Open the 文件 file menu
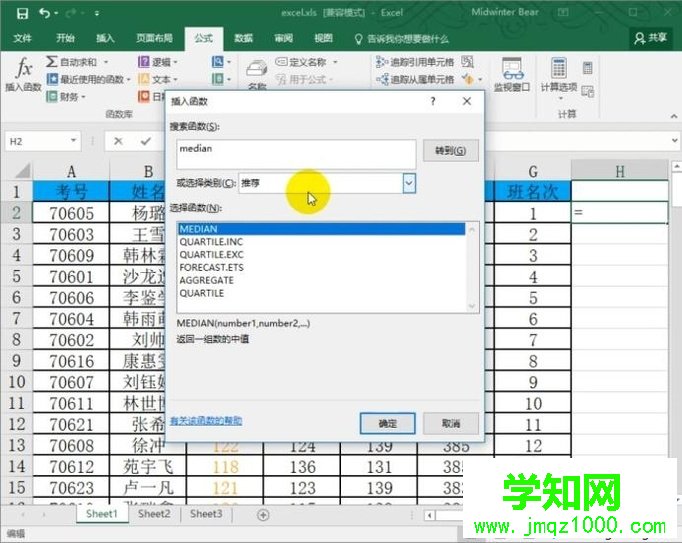The width and height of the screenshot is (682, 543). click(22, 38)
